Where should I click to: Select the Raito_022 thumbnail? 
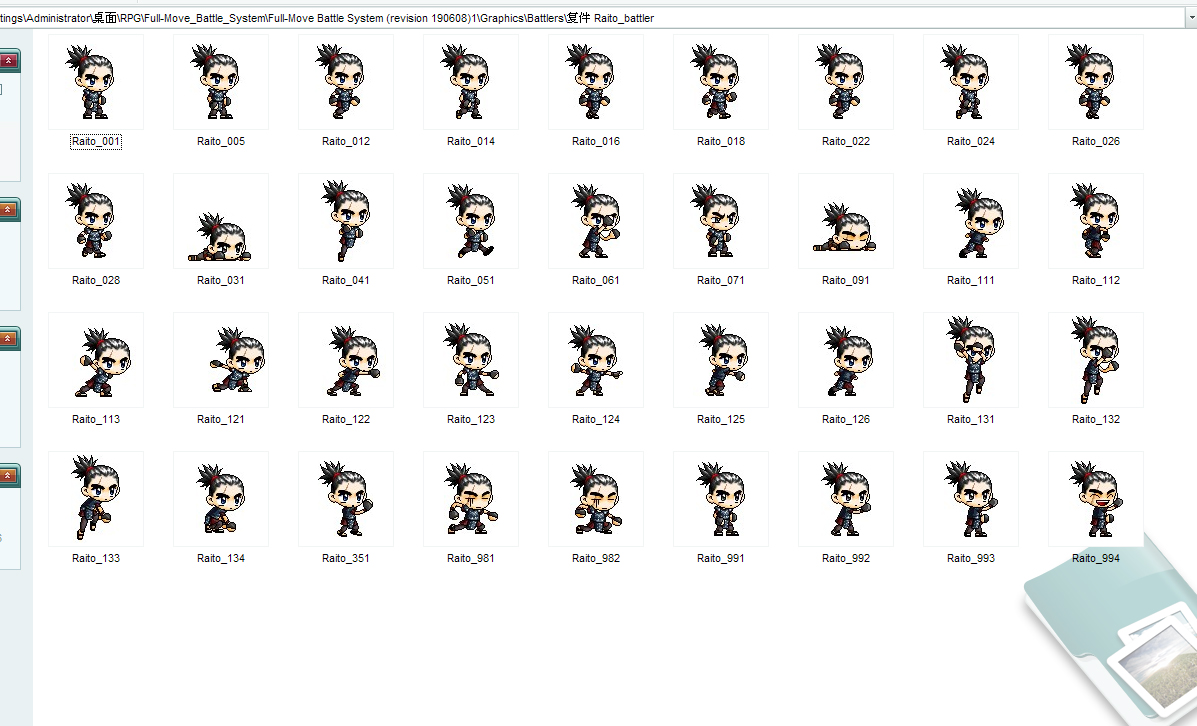click(846, 82)
